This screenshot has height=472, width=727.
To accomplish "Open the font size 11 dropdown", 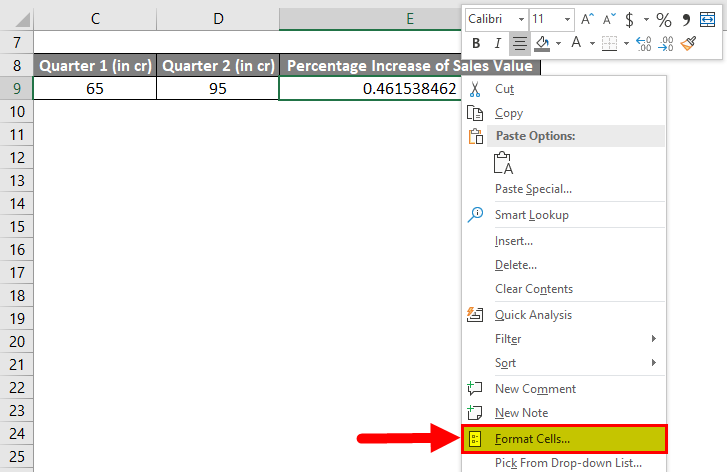I will 567,19.
